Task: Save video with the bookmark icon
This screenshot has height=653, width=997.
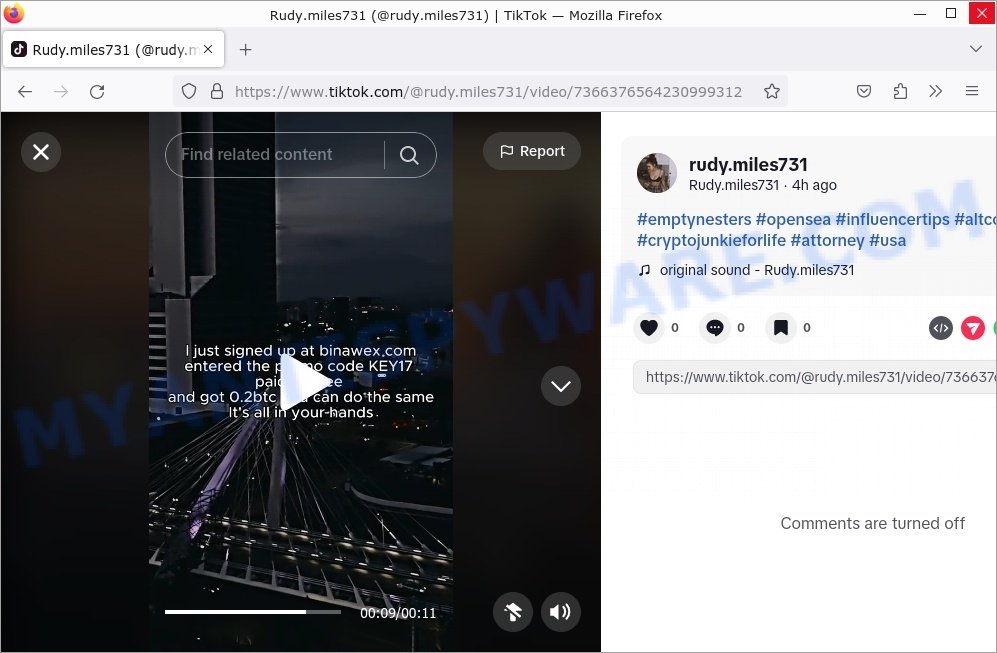Action: (x=781, y=327)
